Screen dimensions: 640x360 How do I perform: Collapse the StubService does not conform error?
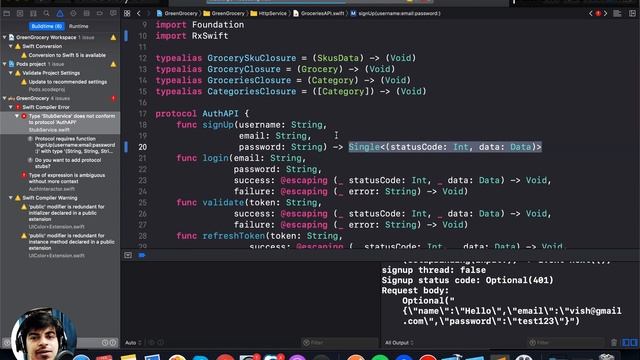[17, 116]
